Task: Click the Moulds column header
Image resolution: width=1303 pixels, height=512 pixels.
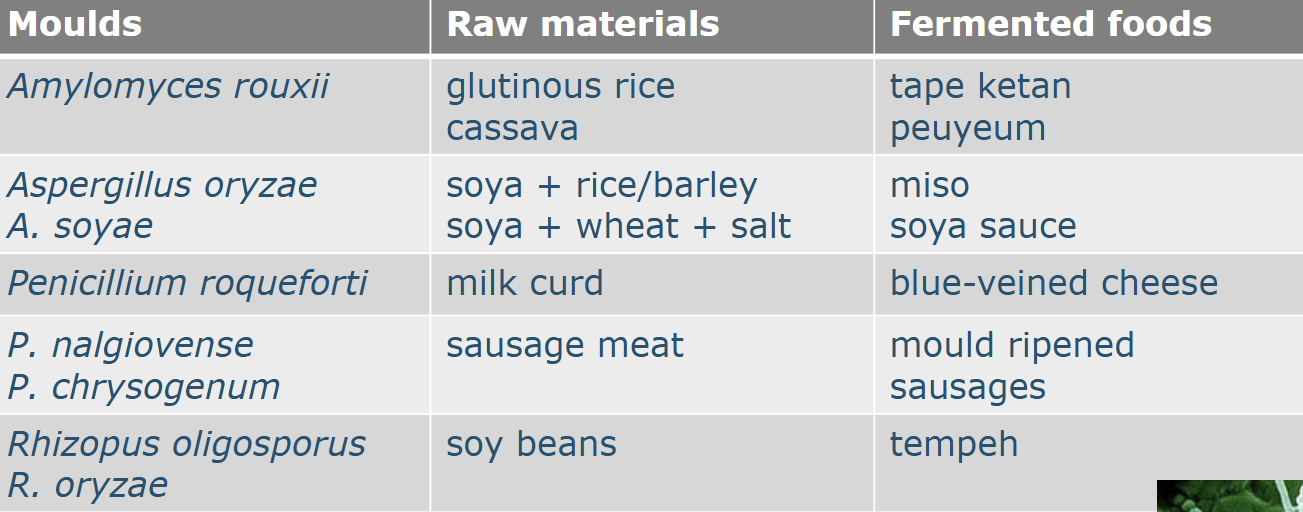Action: tap(75, 24)
